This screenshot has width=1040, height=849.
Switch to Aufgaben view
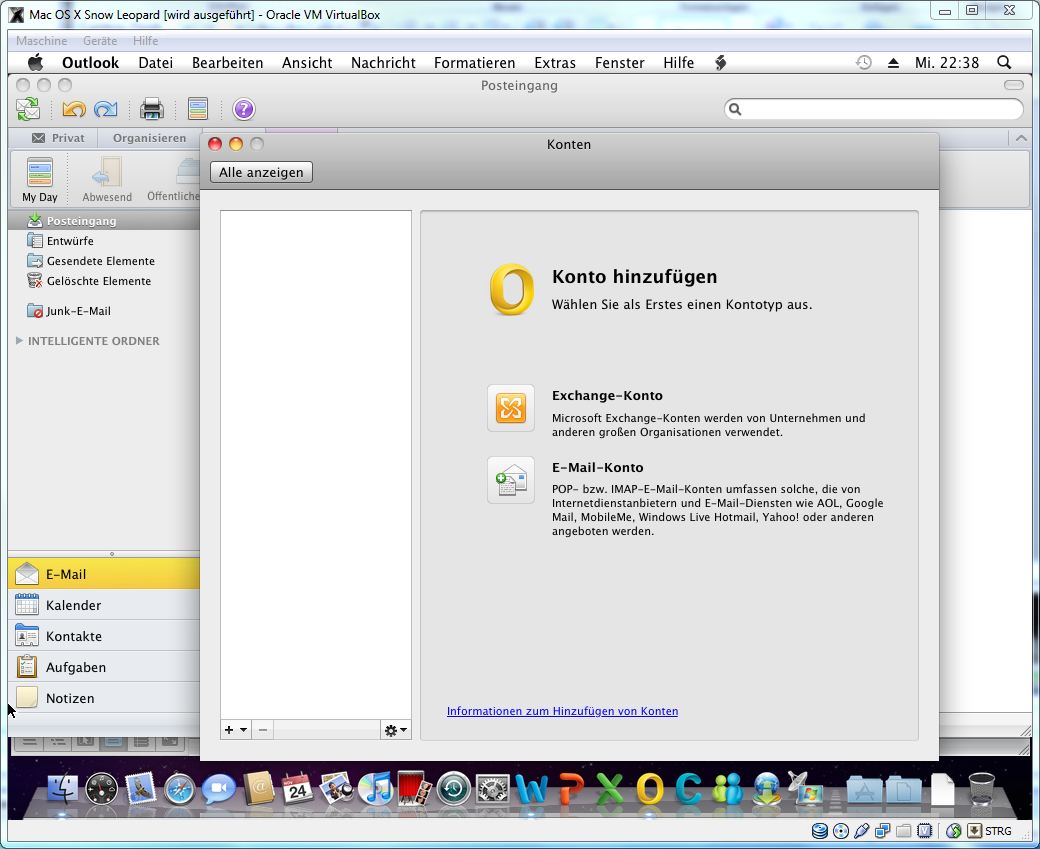(104, 667)
